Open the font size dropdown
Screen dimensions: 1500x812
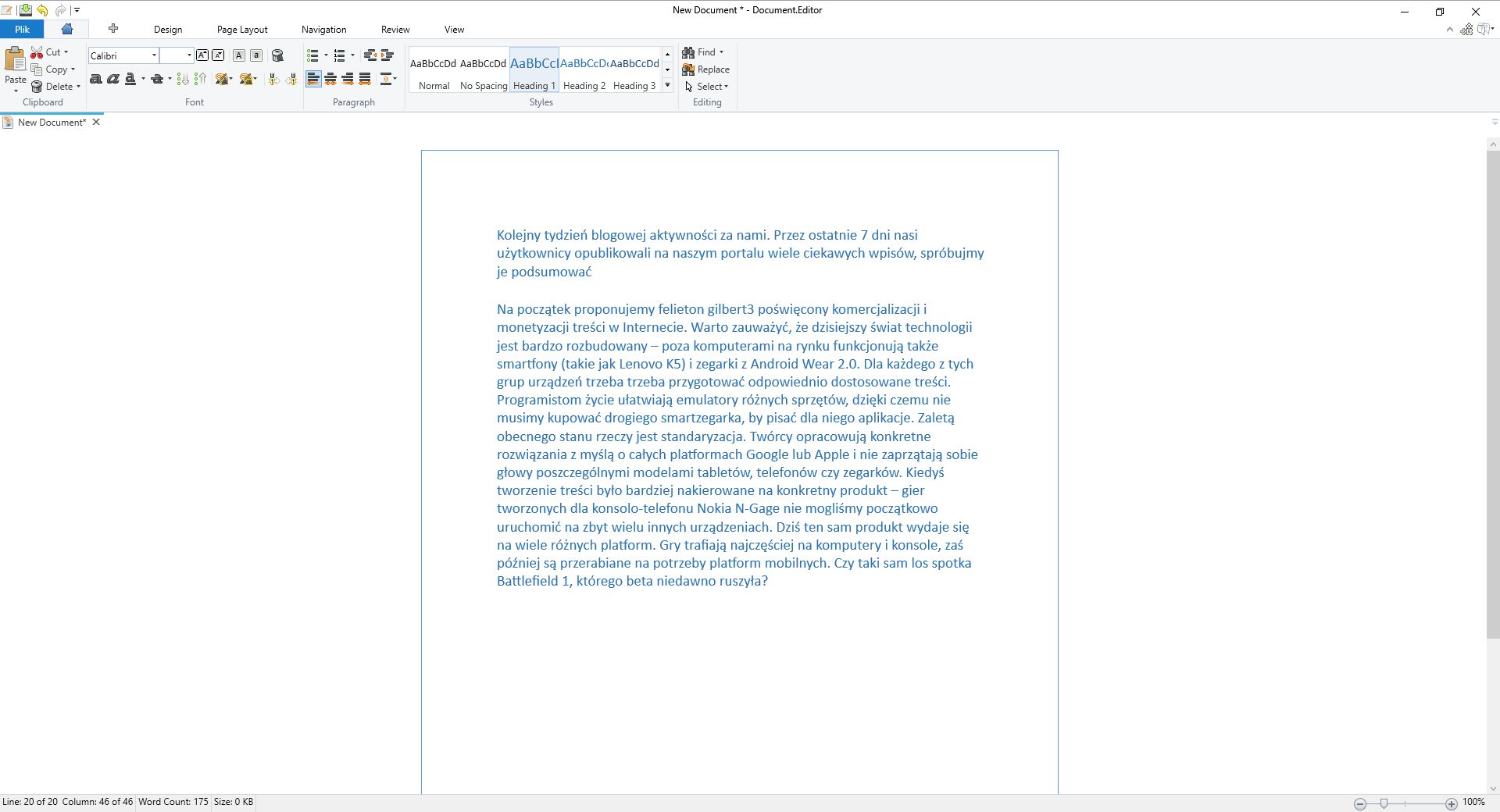pyautogui.click(x=187, y=55)
